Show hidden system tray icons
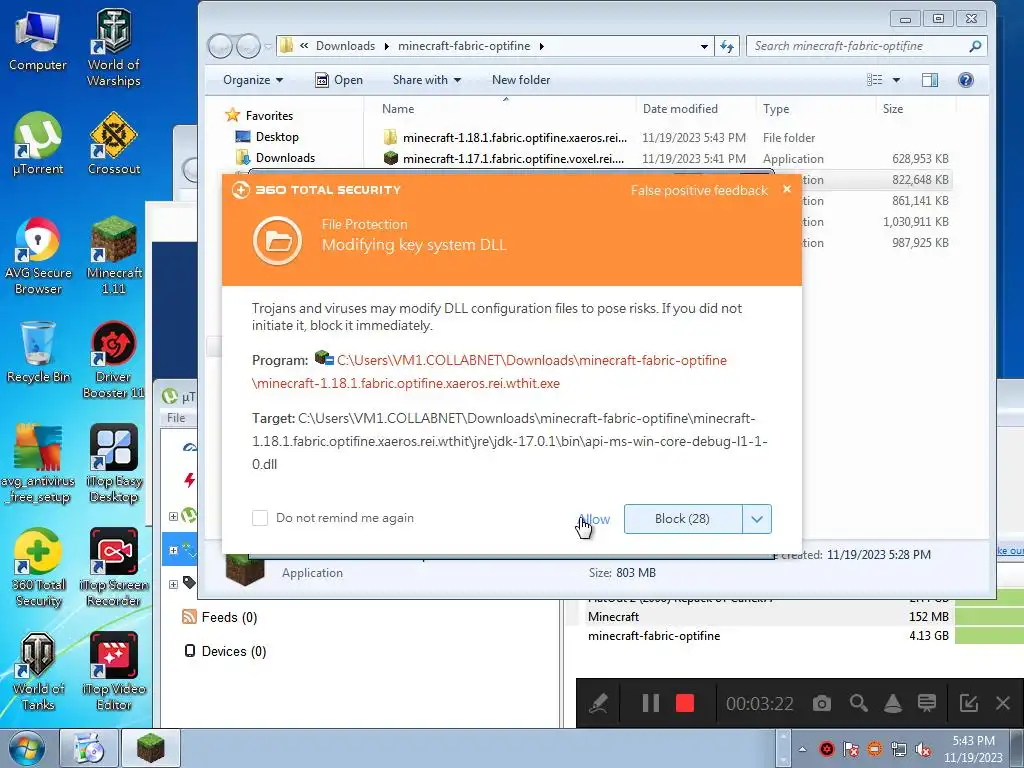1024x768 pixels. (x=803, y=749)
